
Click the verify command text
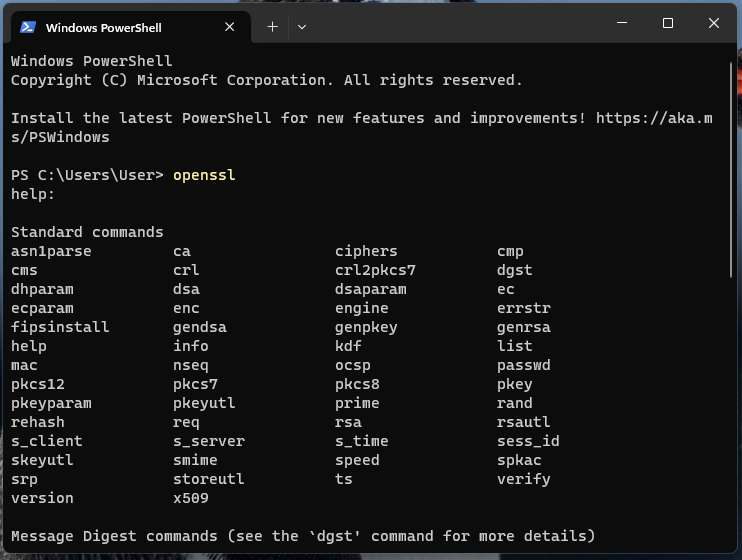point(524,479)
